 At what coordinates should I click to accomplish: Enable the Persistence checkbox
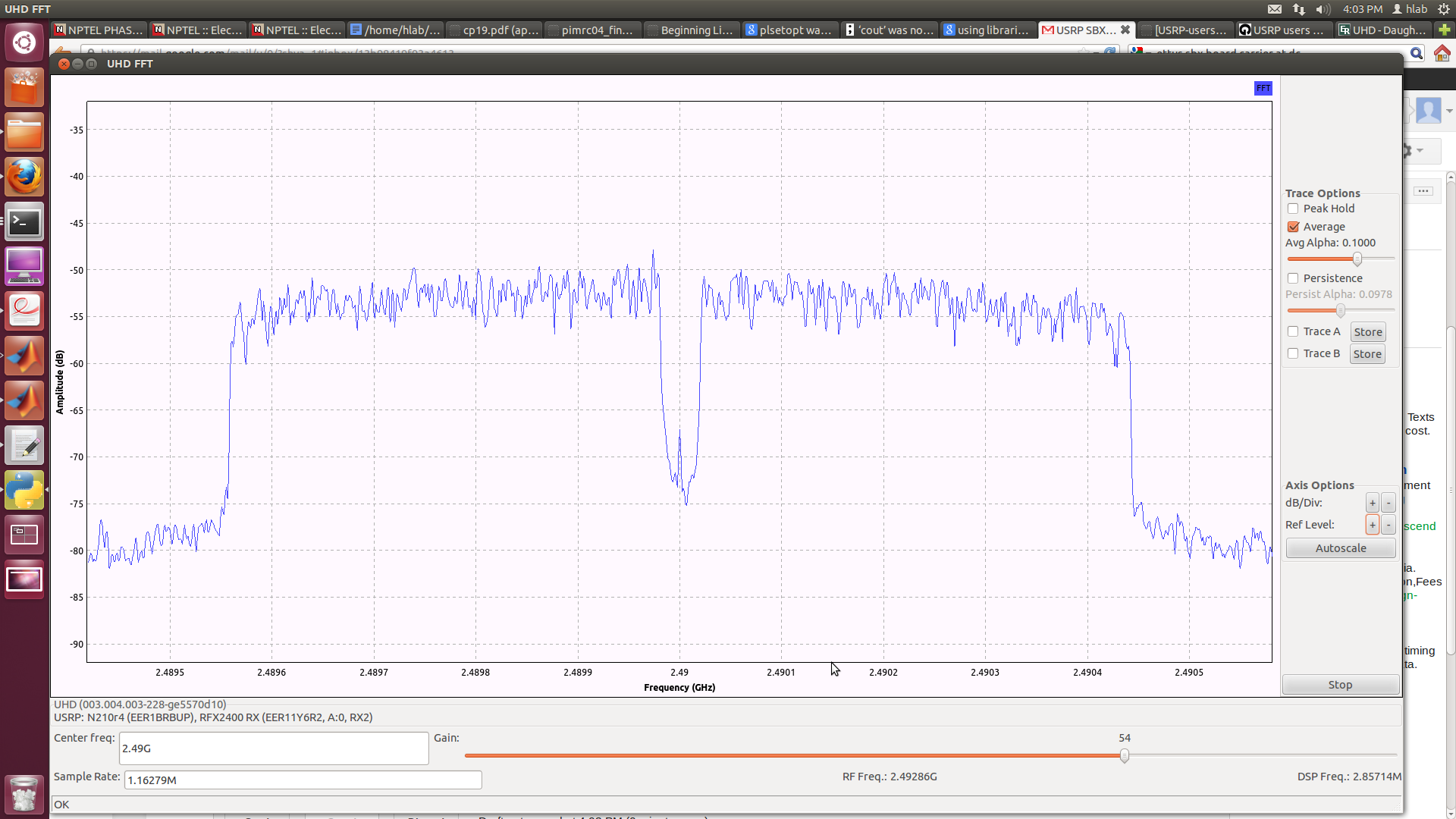coord(1294,278)
